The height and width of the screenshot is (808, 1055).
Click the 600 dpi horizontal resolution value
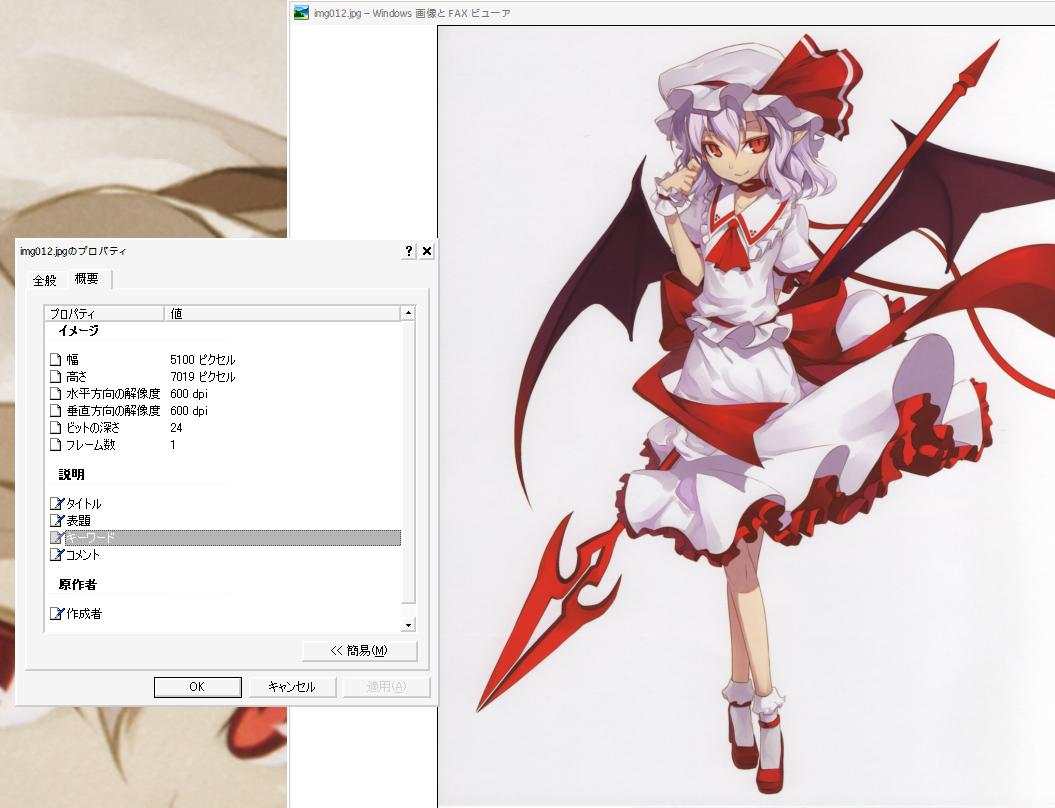coord(189,394)
